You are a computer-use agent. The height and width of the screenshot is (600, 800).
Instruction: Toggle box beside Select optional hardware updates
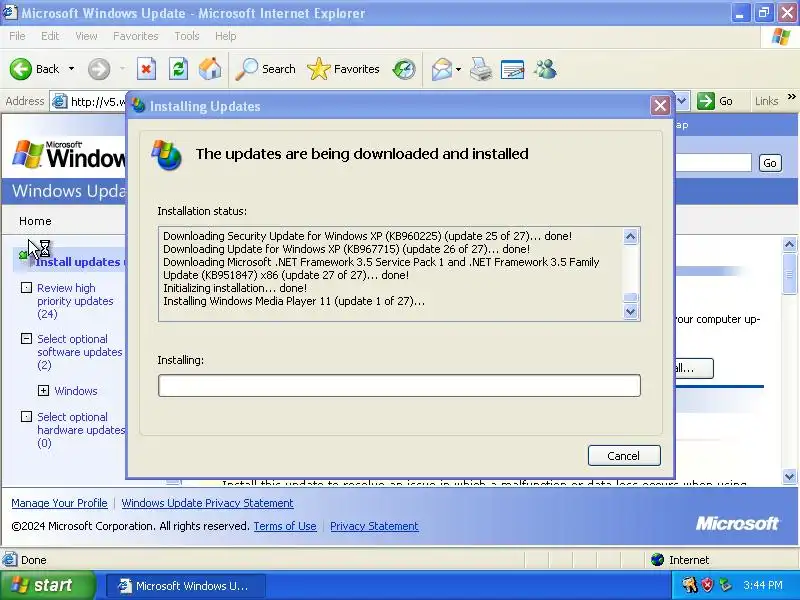[26, 417]
